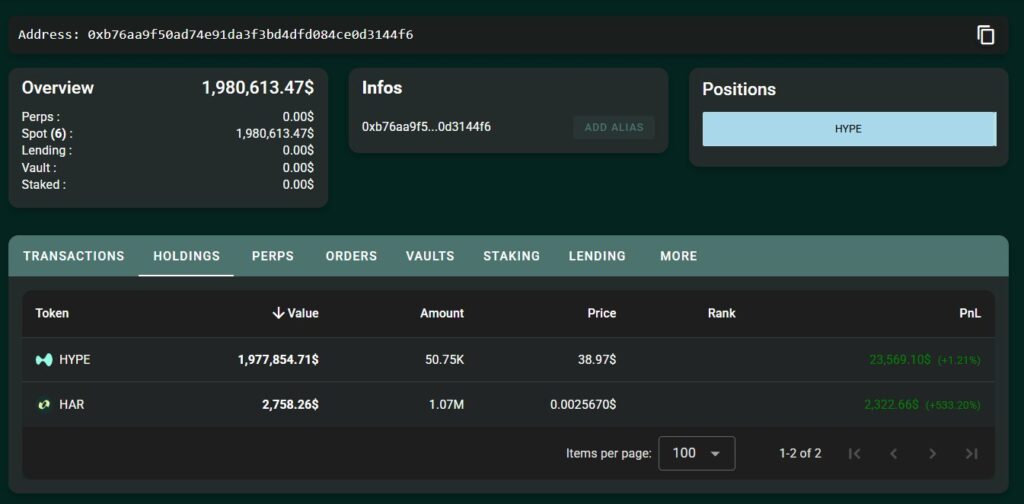Go to previous page chevron

pyautogui.click(x=893, y=453)
